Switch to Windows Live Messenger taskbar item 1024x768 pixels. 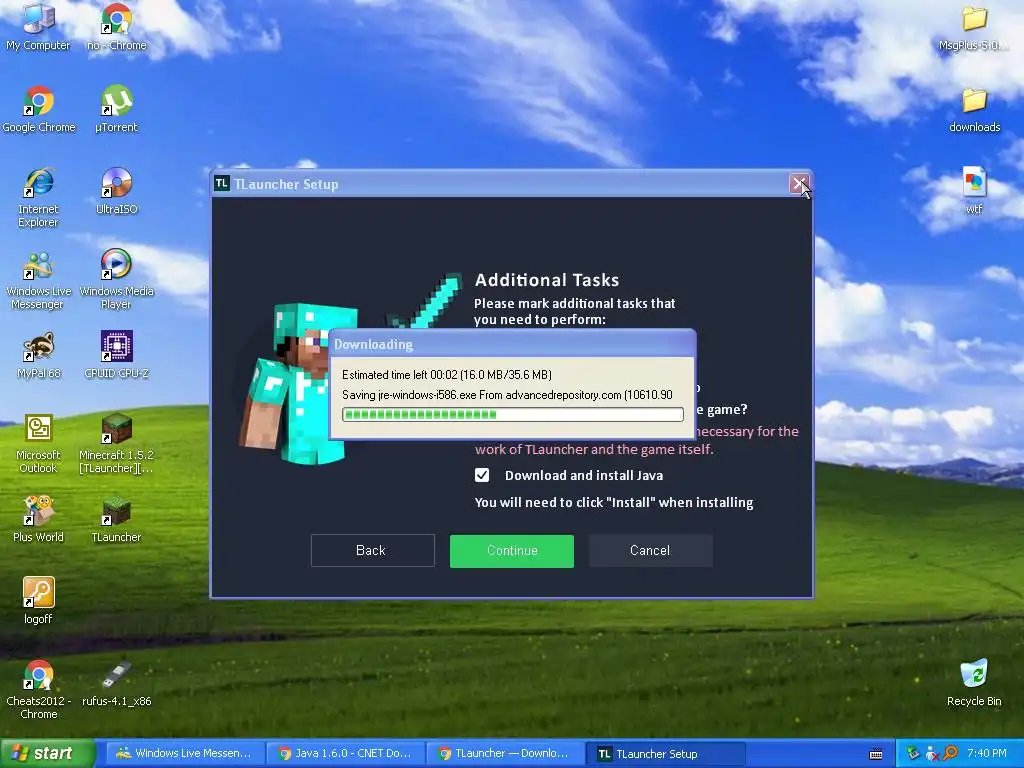184,754
